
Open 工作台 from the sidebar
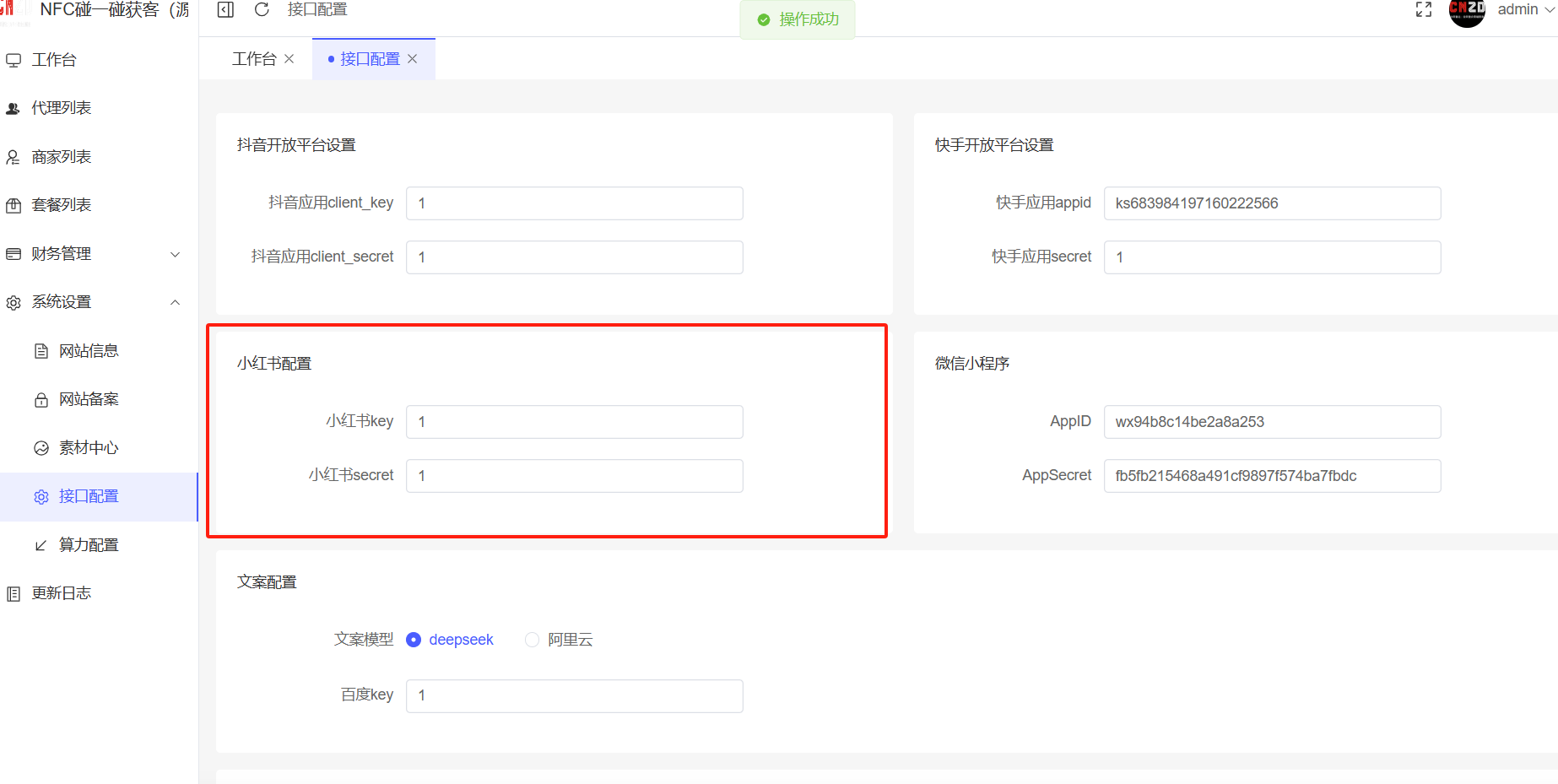(54, 60)
